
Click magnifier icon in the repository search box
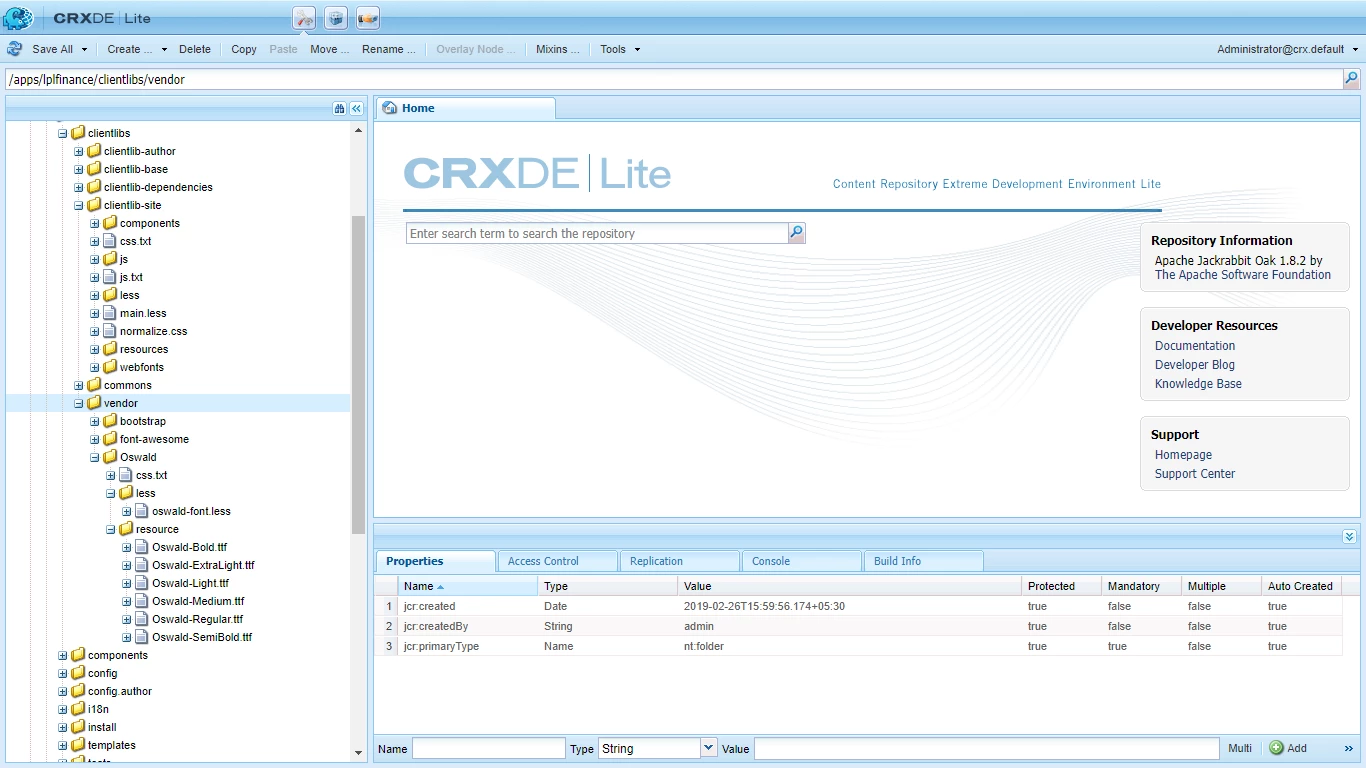tap(796, 233)
